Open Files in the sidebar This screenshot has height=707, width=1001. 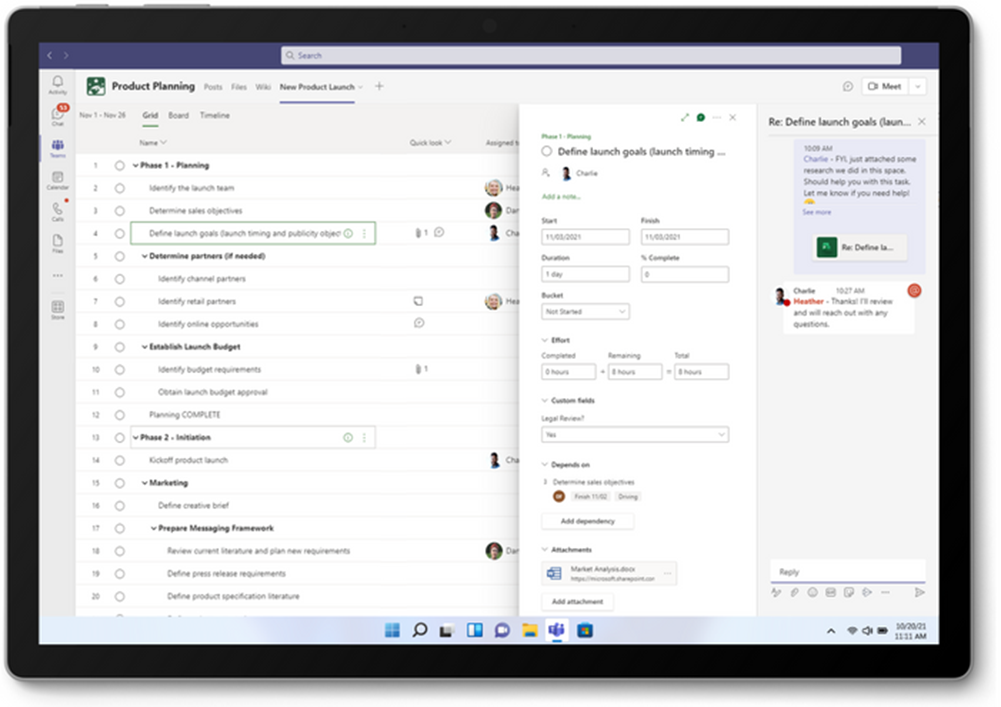click(57, 243)
